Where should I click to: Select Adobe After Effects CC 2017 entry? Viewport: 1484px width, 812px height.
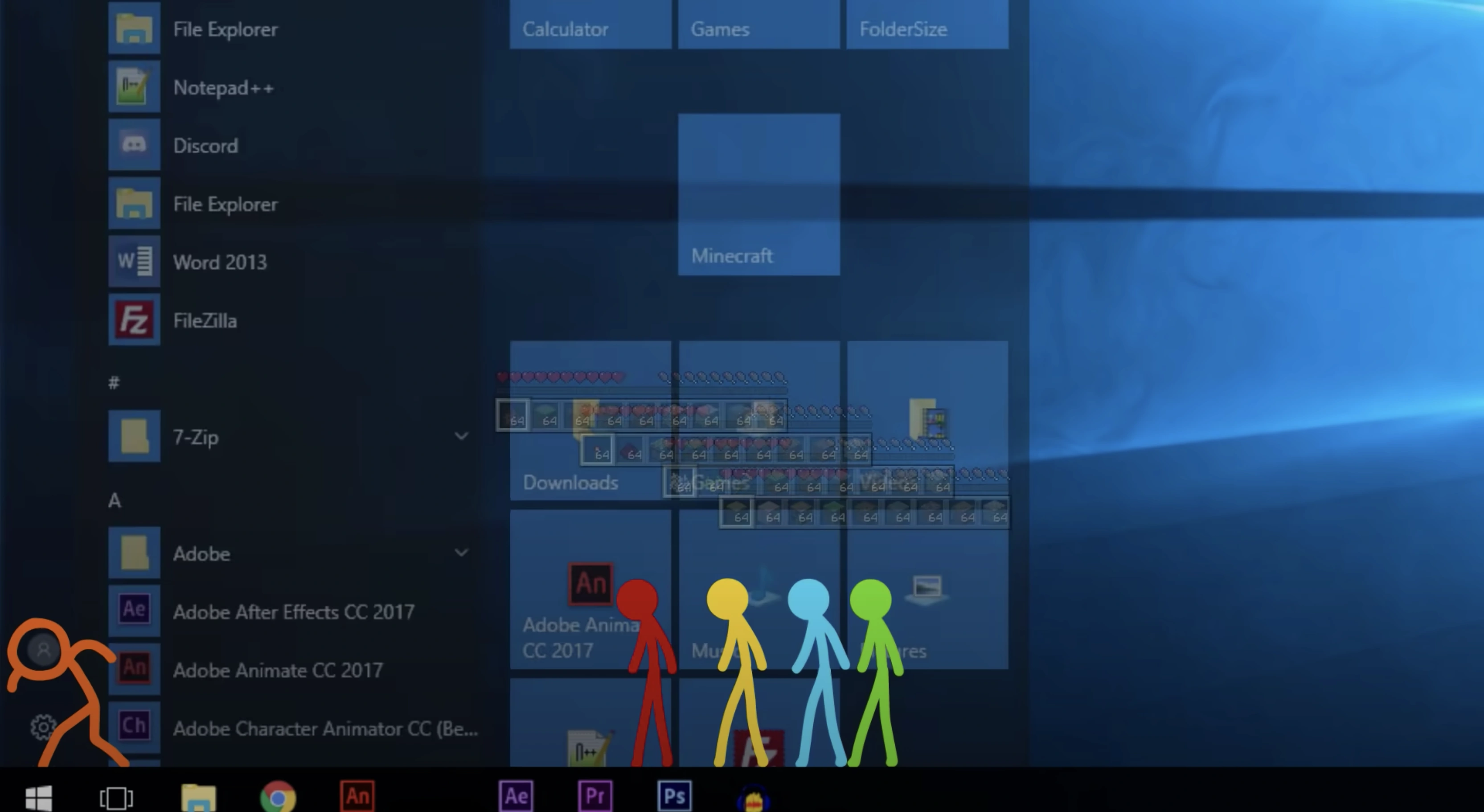coord(293,611)
